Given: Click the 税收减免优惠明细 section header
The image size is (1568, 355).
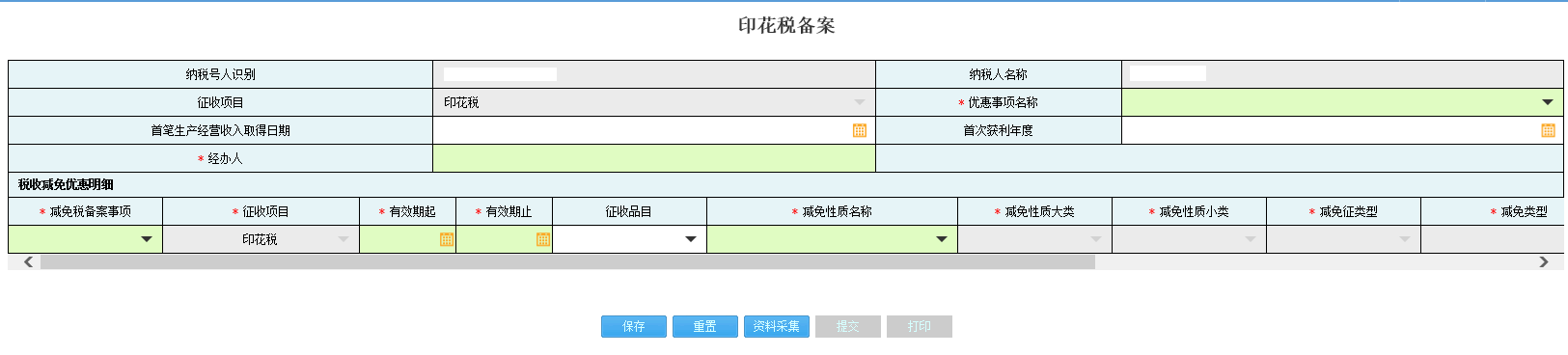Looking at the screenshot, I should coord(66,184).
